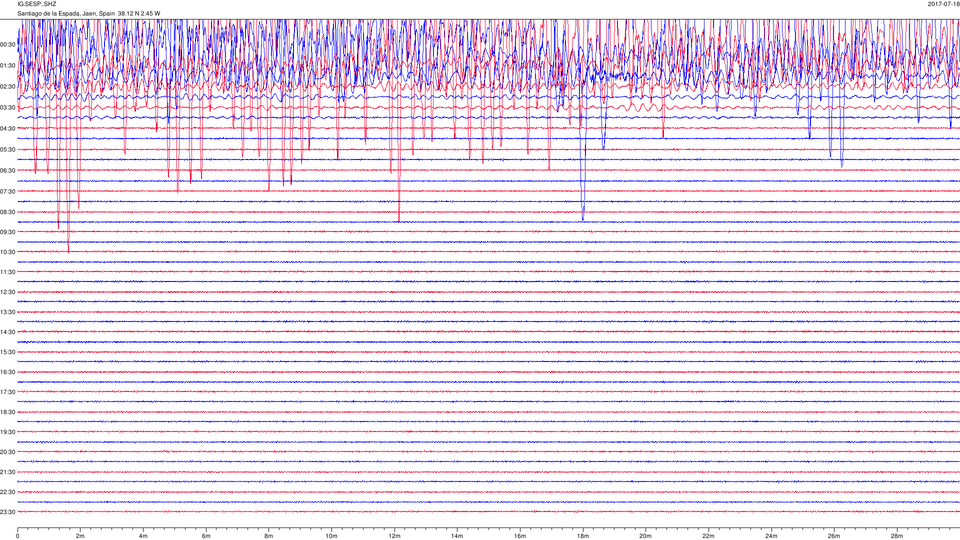This screenshot has height=540, width=960.
Task: Click the station code IG.SESP..SHZ
Action: pos(37,4)
